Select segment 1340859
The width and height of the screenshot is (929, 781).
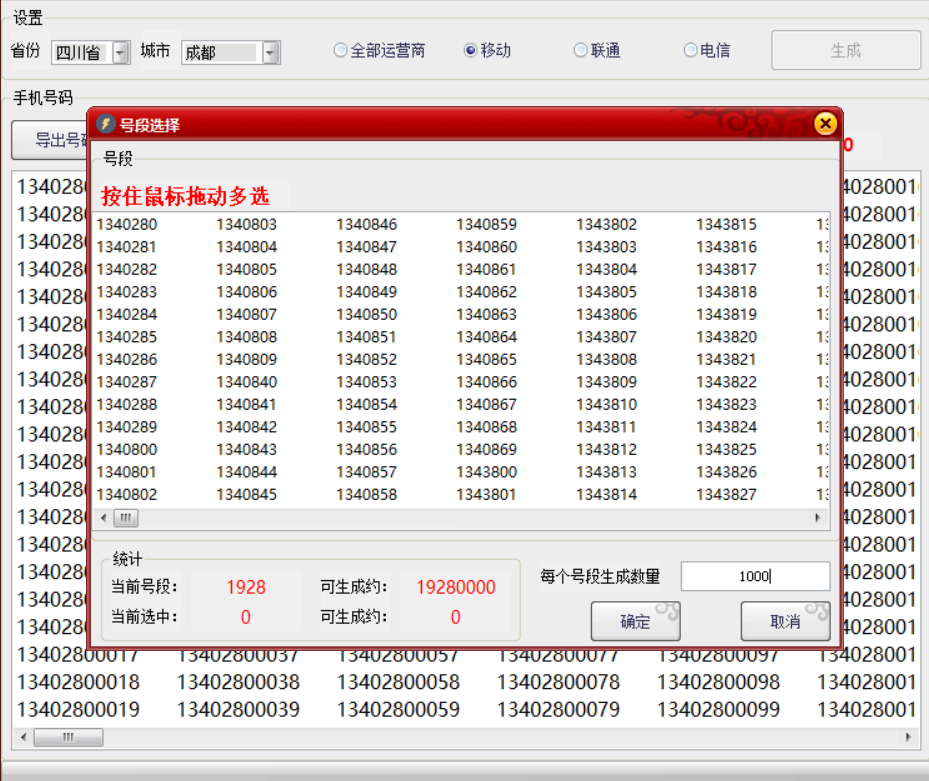coord(486,225)
